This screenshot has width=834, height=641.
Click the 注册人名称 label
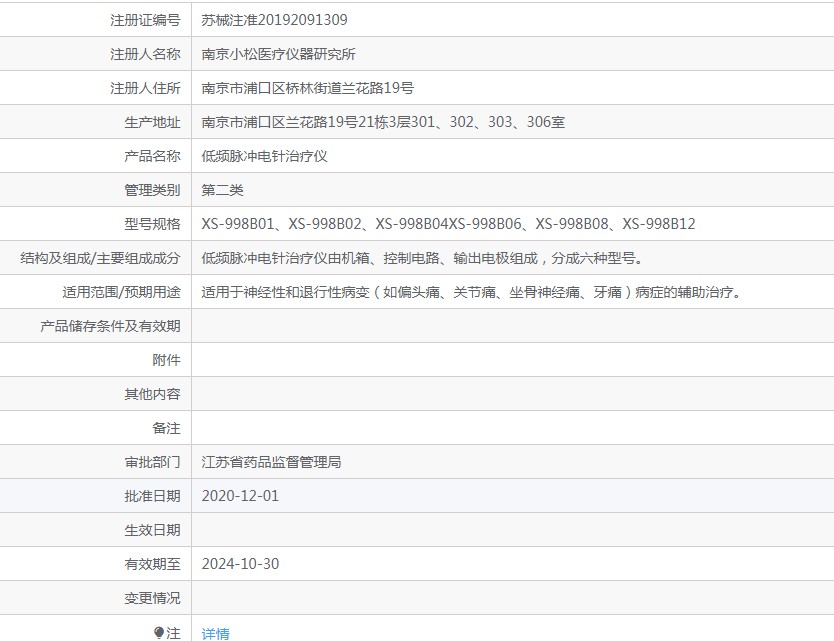coord(145,54)
